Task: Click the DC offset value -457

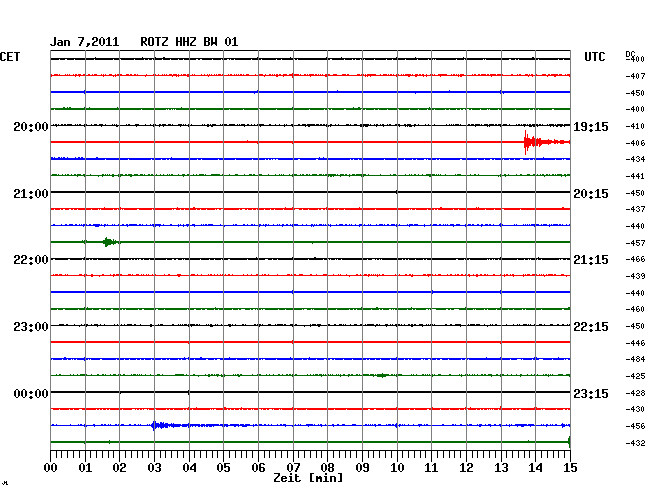Action: point(635,243)
